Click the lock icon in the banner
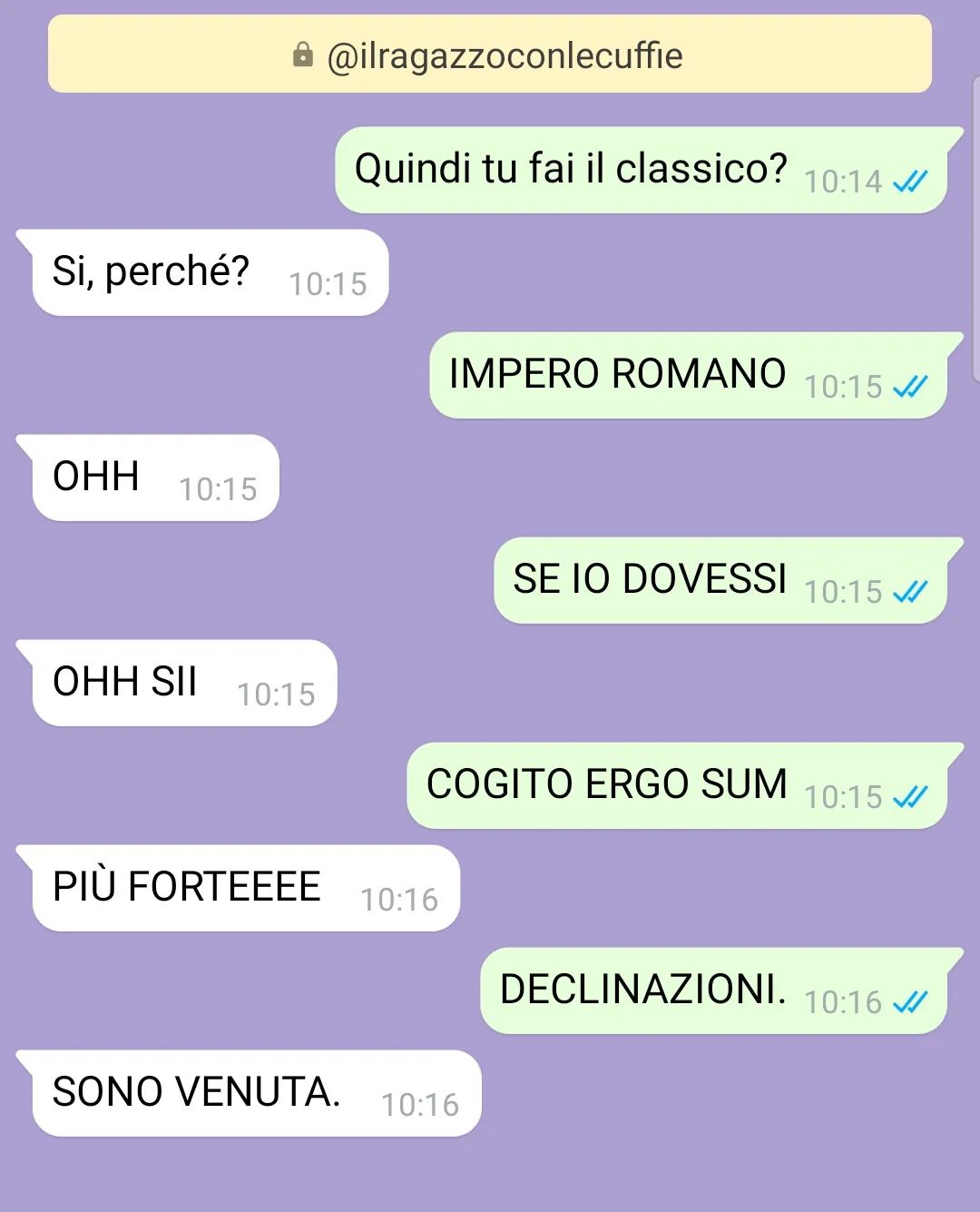 303,55
